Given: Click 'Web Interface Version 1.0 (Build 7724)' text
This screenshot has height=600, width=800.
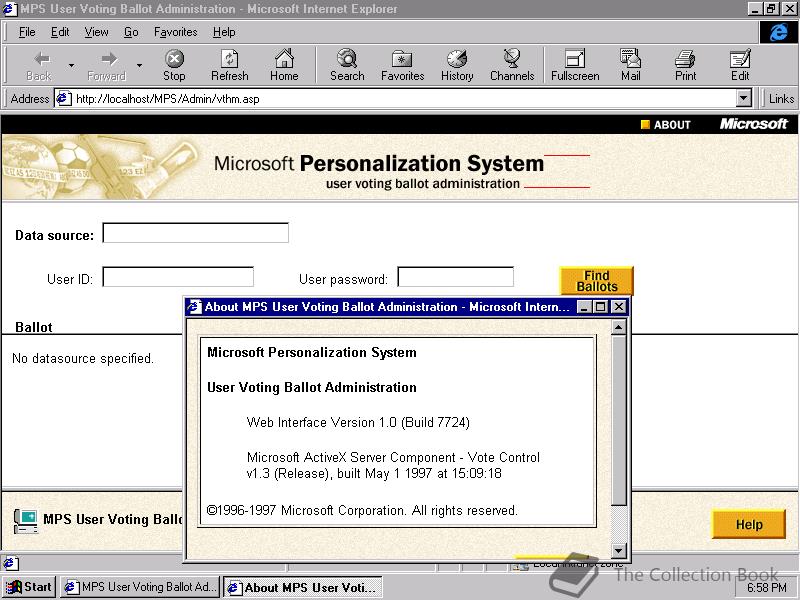Looking at the screenshot, I should 358,422.
